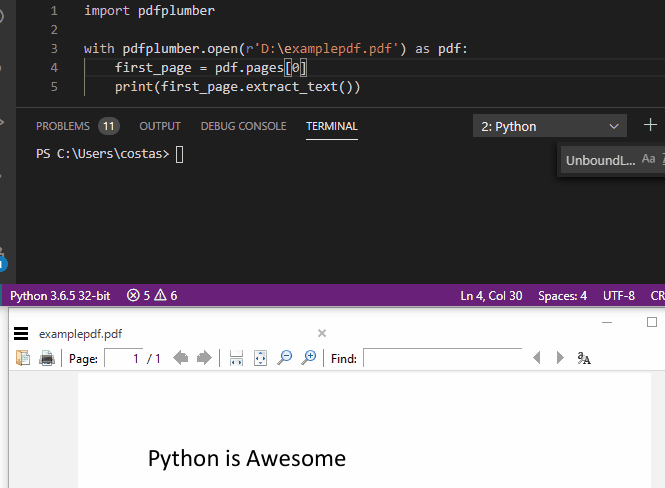Switch to the OUTPUT tab
Image resolution: width=665 pixels, height=488 pixels.
[x=160, y=126]
